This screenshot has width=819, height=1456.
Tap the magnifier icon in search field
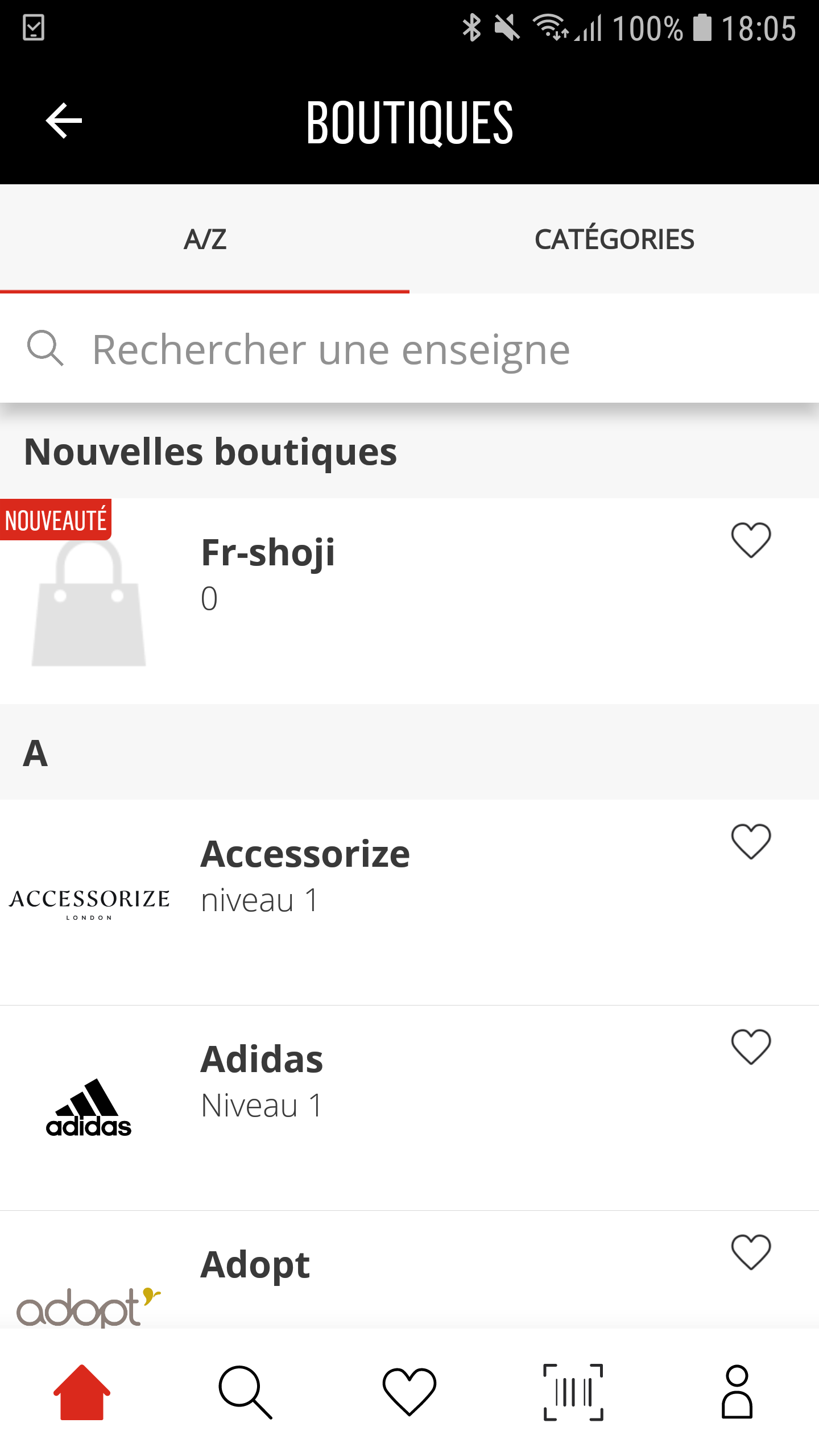[45, 348]
